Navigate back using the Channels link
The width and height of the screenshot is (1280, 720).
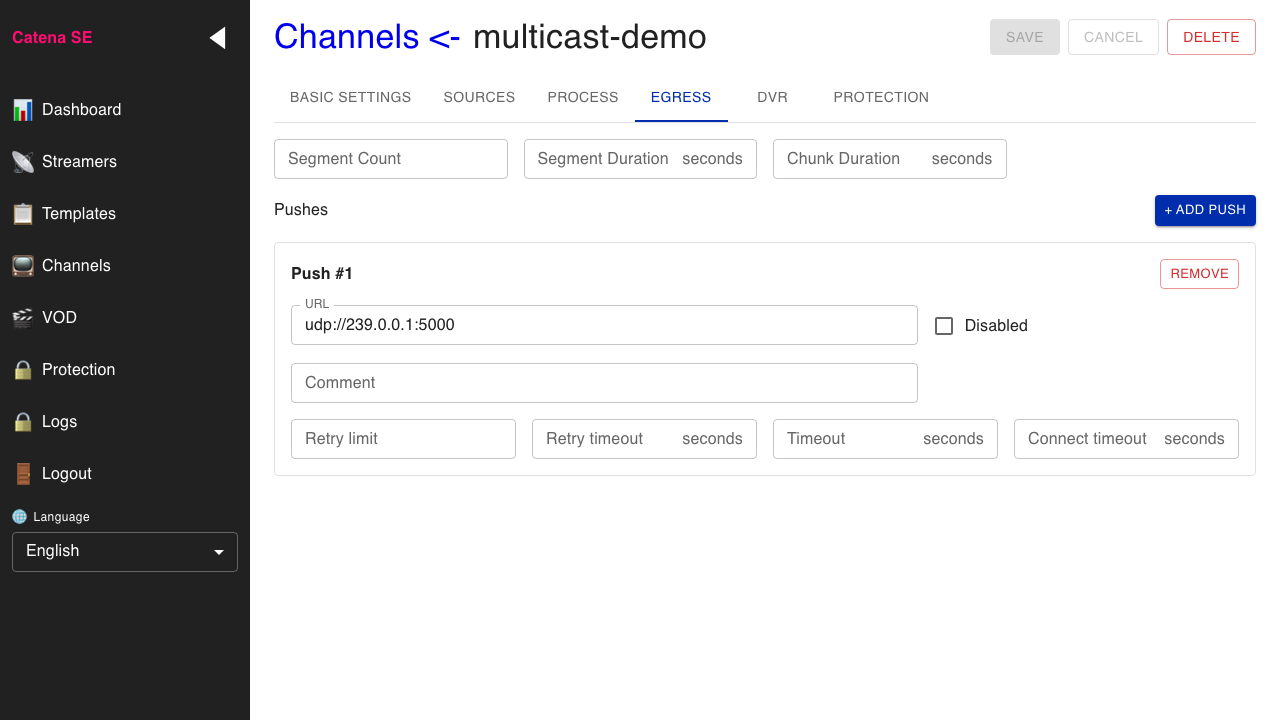347,36
